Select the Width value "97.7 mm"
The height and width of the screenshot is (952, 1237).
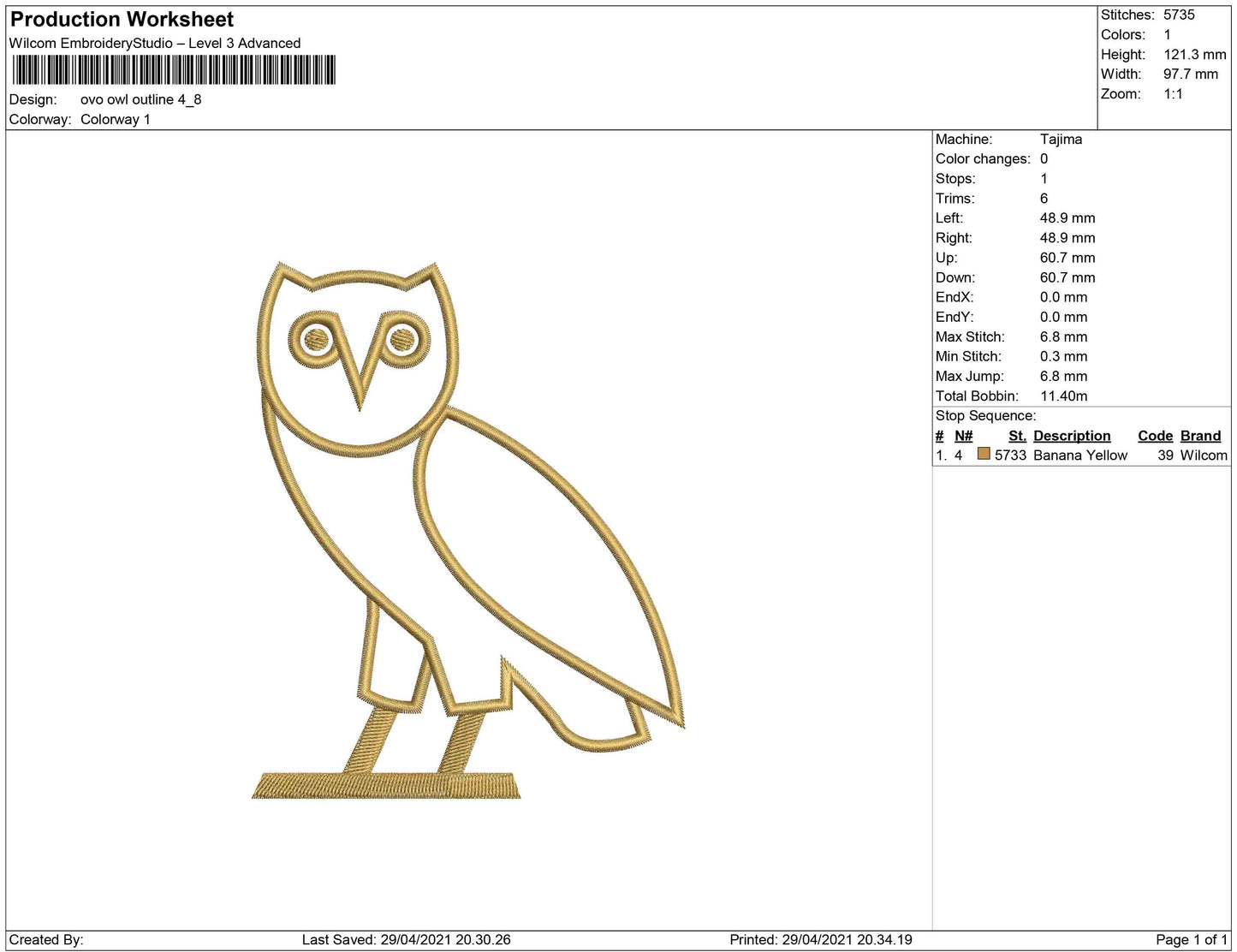click(x=1191, y=74)
